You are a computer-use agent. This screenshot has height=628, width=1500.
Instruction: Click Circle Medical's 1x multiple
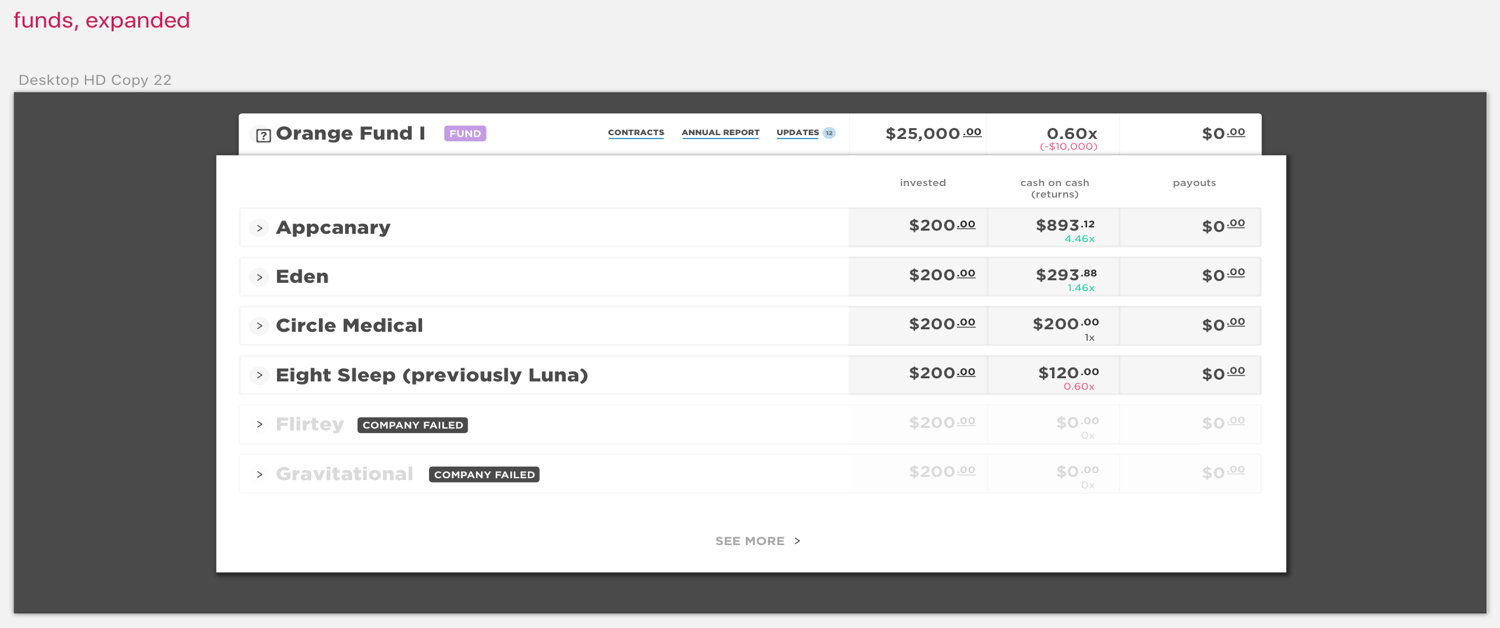pos(1090,338)
